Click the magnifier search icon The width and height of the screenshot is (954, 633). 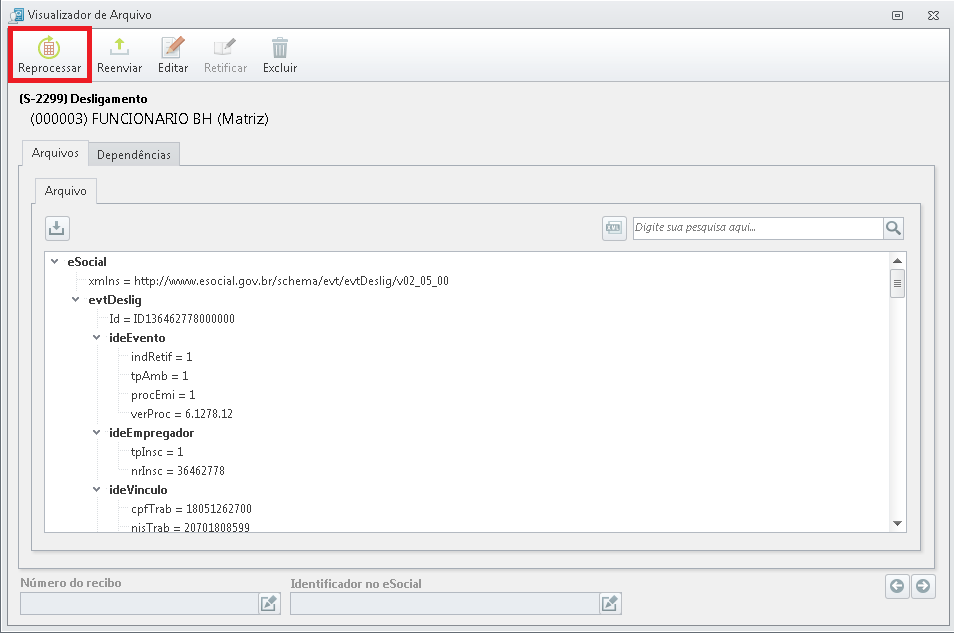pyautogui.click(x=893, y=228)
